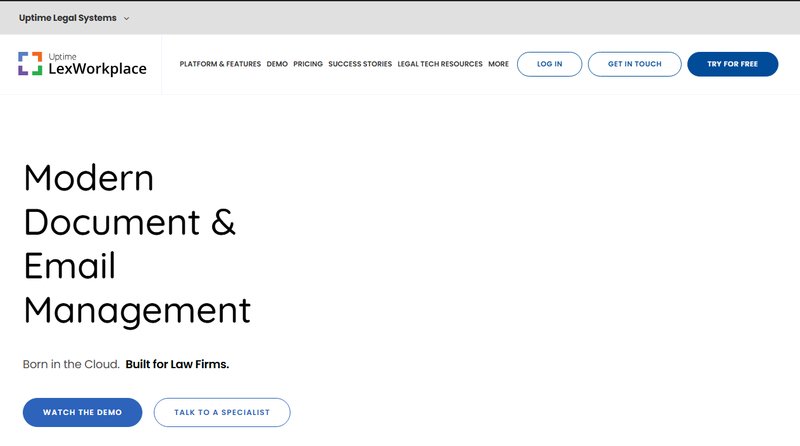Expand the chevron beside Uptime Legal Systems
The image size is (800, 446).
pyautogui.click(x=126, y=18)
